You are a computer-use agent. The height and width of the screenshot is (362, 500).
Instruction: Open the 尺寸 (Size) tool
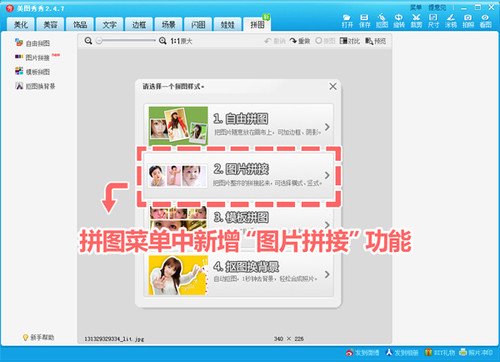point(433,21)
